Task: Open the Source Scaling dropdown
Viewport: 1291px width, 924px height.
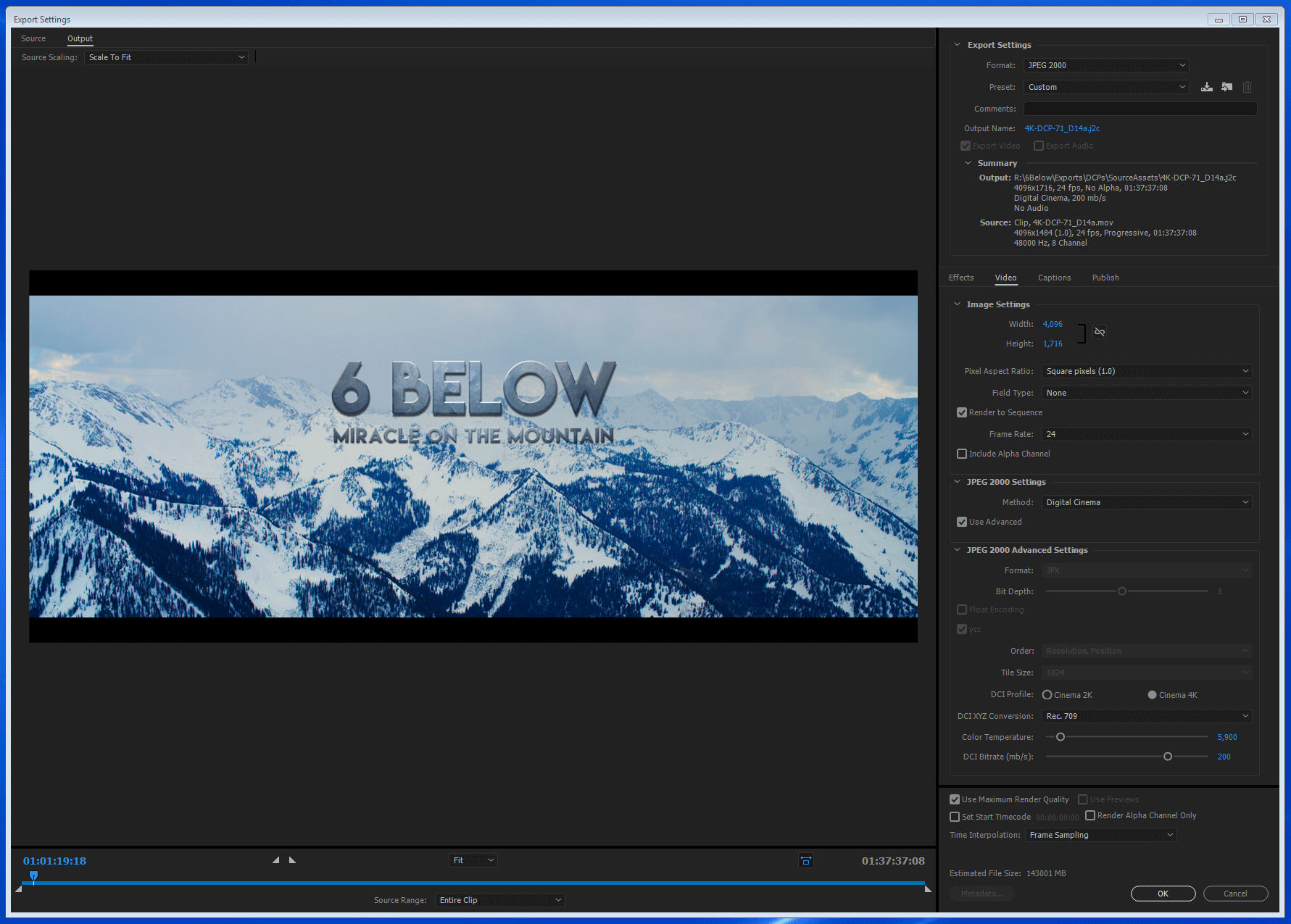Action: (166, 57)
